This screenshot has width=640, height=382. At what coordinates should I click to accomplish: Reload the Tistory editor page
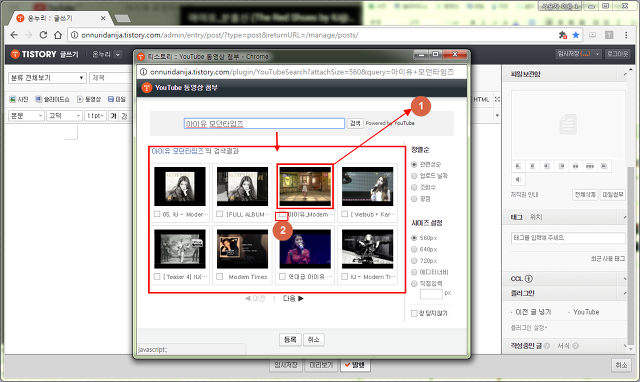coord(43,35)
